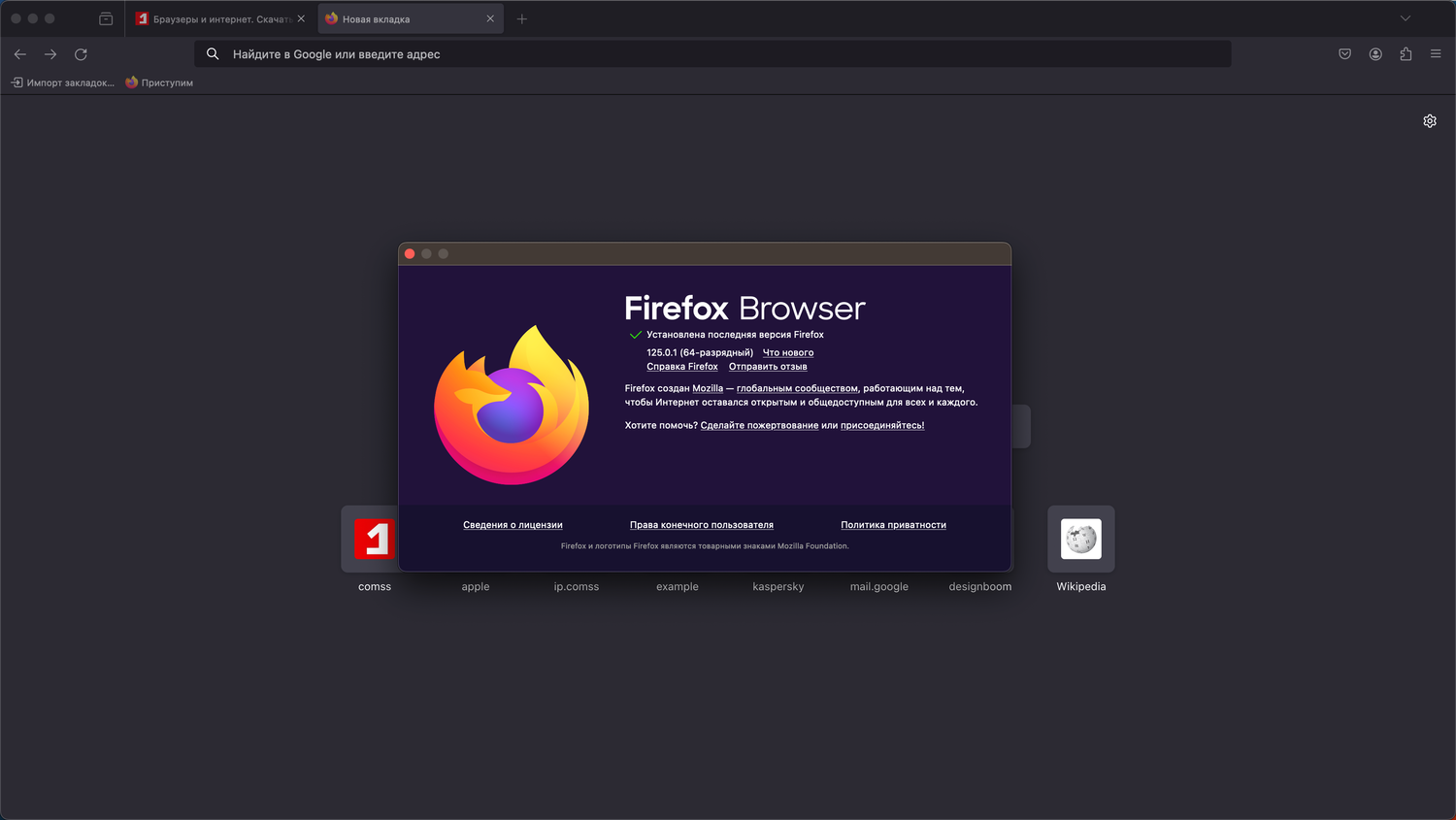This screenshot has height=820, width=1456.
Task: Close the "Новая вкладка" tab
Action: pos(490,18)
